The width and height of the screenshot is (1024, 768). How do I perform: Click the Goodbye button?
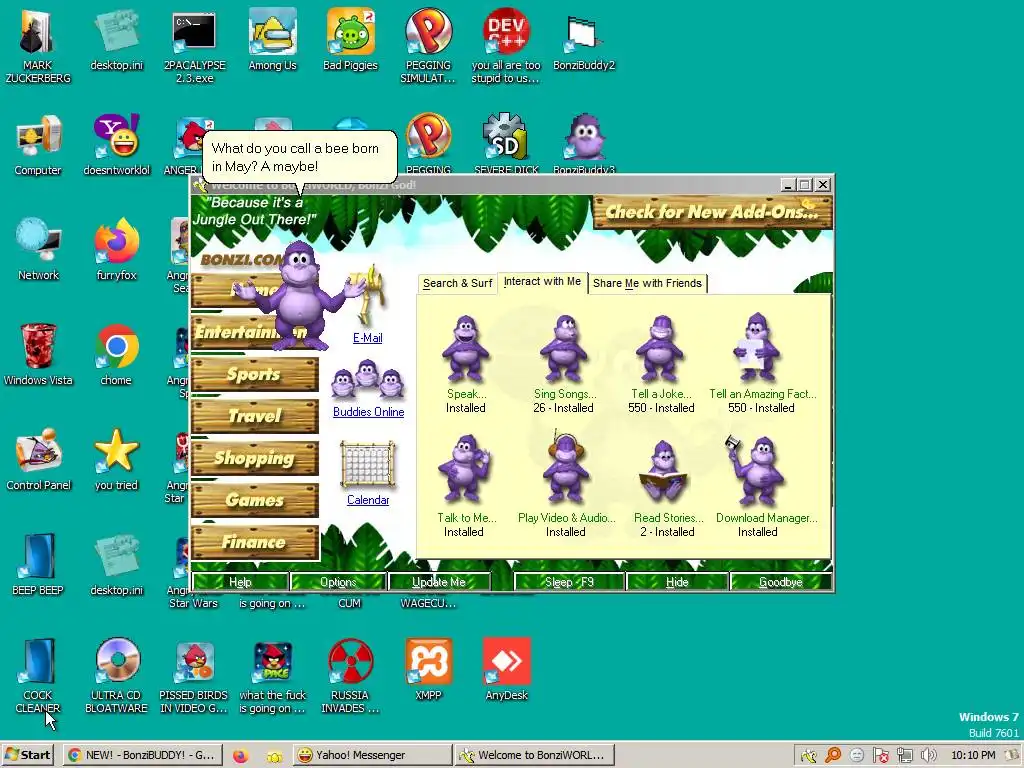point(780,582)
